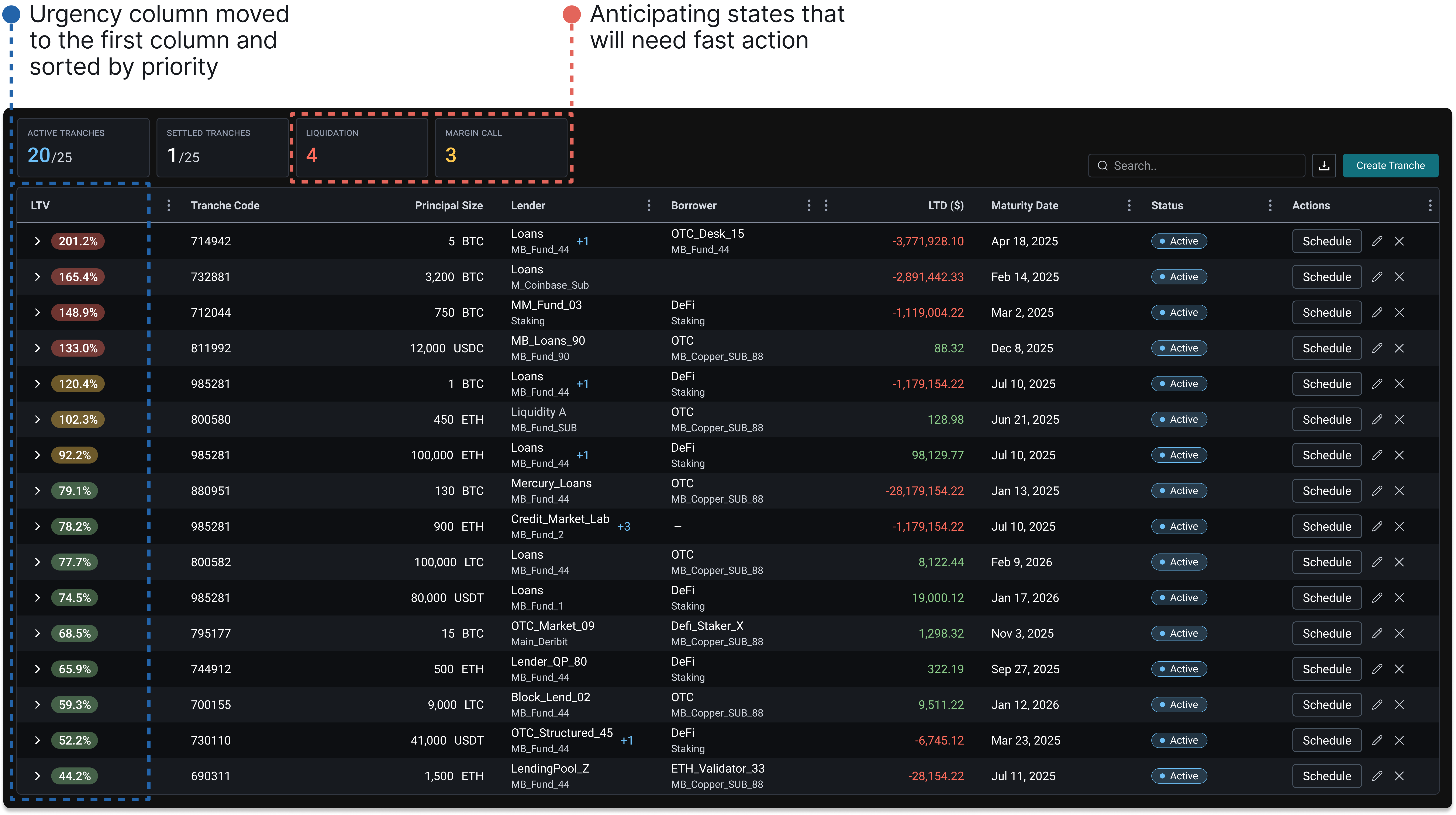Open Lender column options menu
Screen dimensions: 1456x815
pyautogui.click(x=648, y=206)
